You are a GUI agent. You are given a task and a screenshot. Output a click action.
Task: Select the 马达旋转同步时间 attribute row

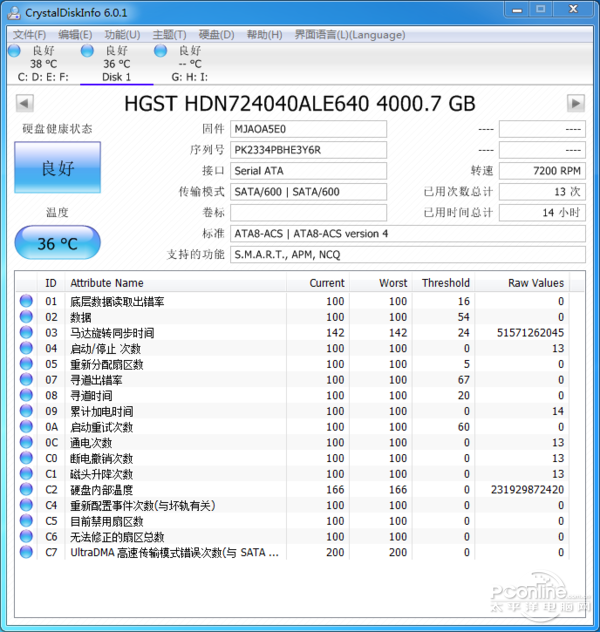(292, 333)
